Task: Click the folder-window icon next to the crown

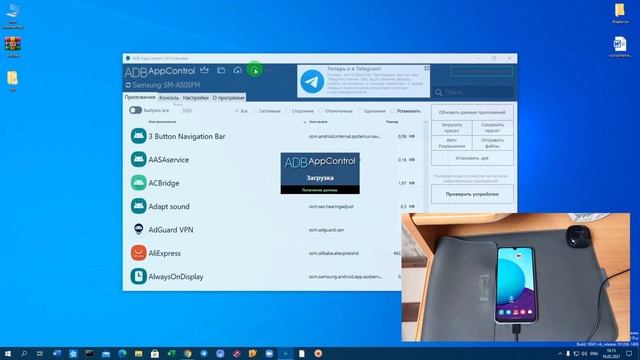Action: tap(221, 70)
